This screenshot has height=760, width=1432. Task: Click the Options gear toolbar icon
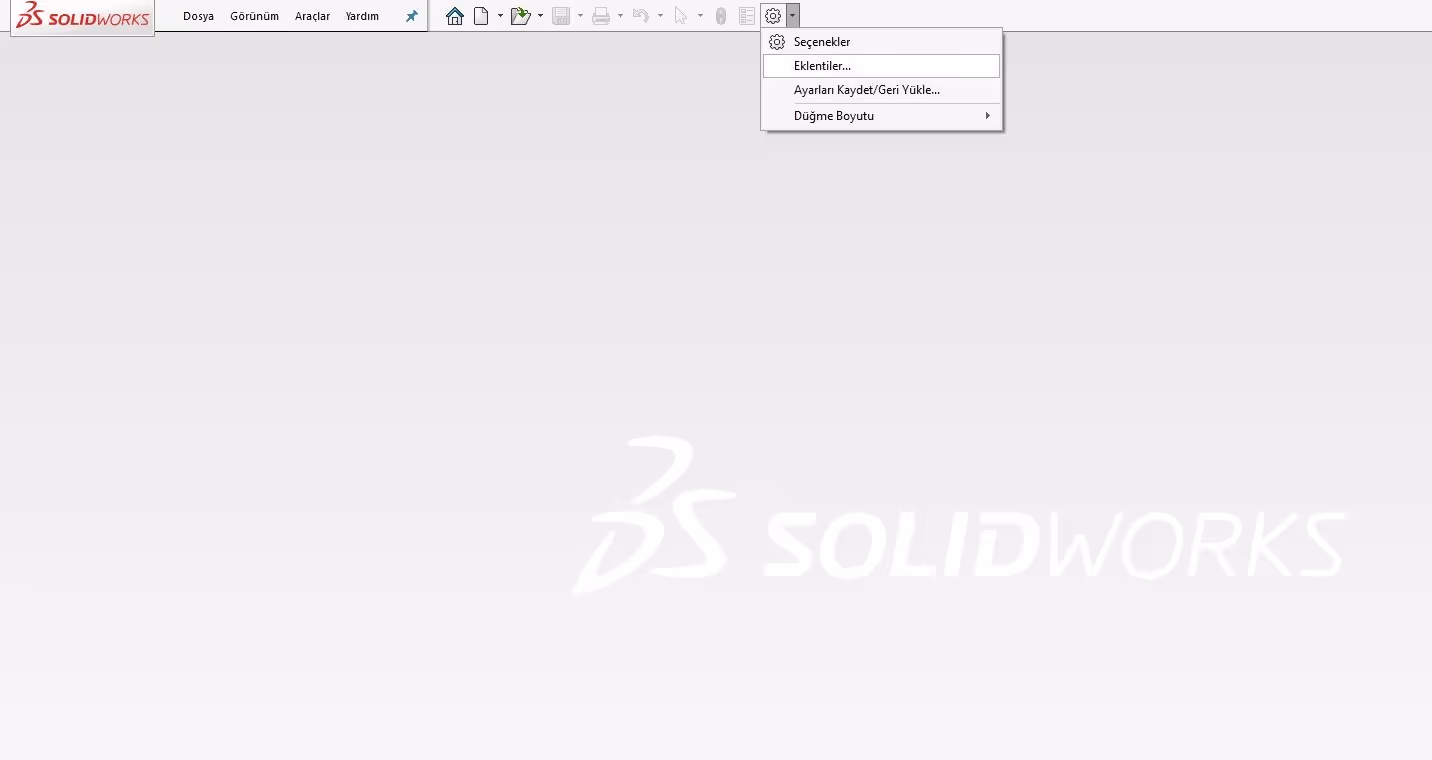(773, 16)
